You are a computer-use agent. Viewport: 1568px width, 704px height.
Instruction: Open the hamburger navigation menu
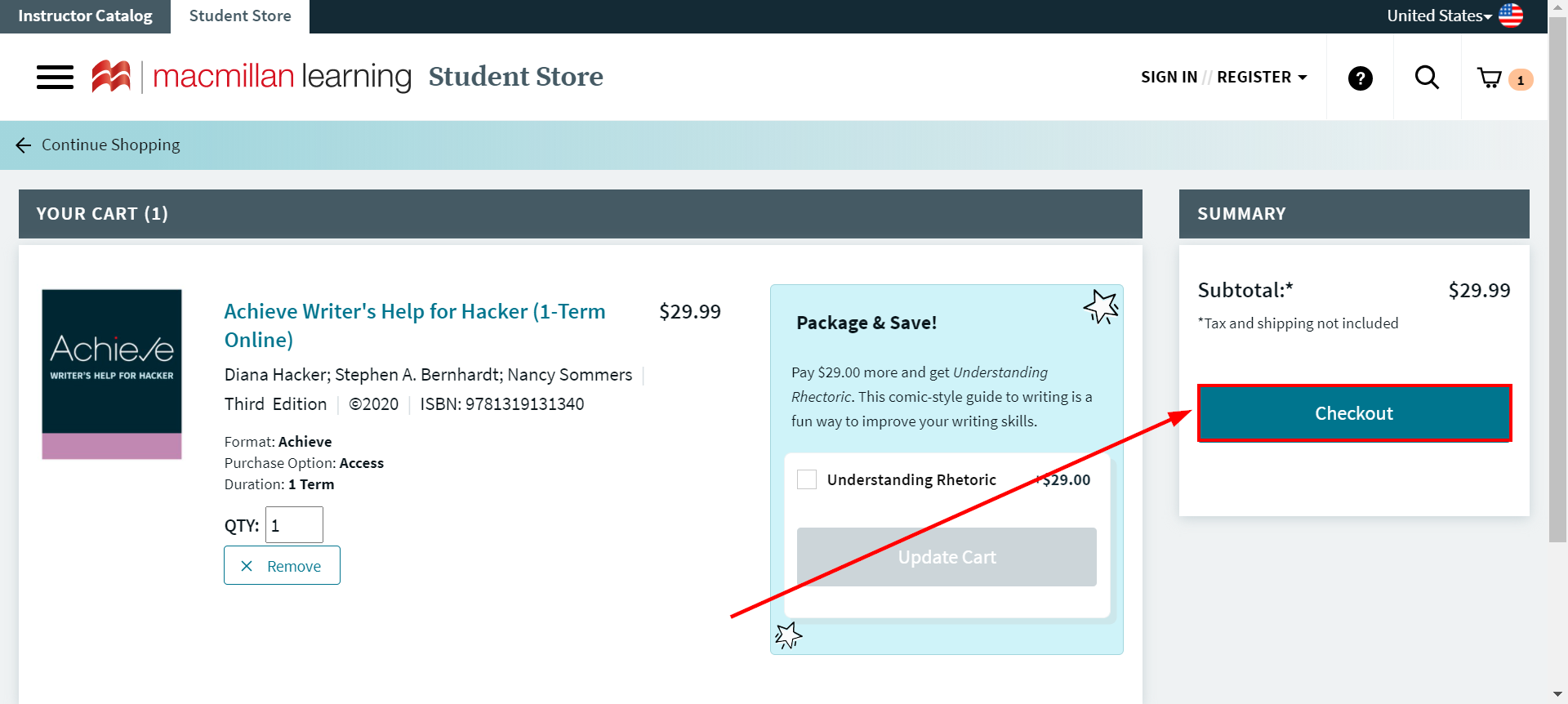pyautogui.click(x=54, y=77)
